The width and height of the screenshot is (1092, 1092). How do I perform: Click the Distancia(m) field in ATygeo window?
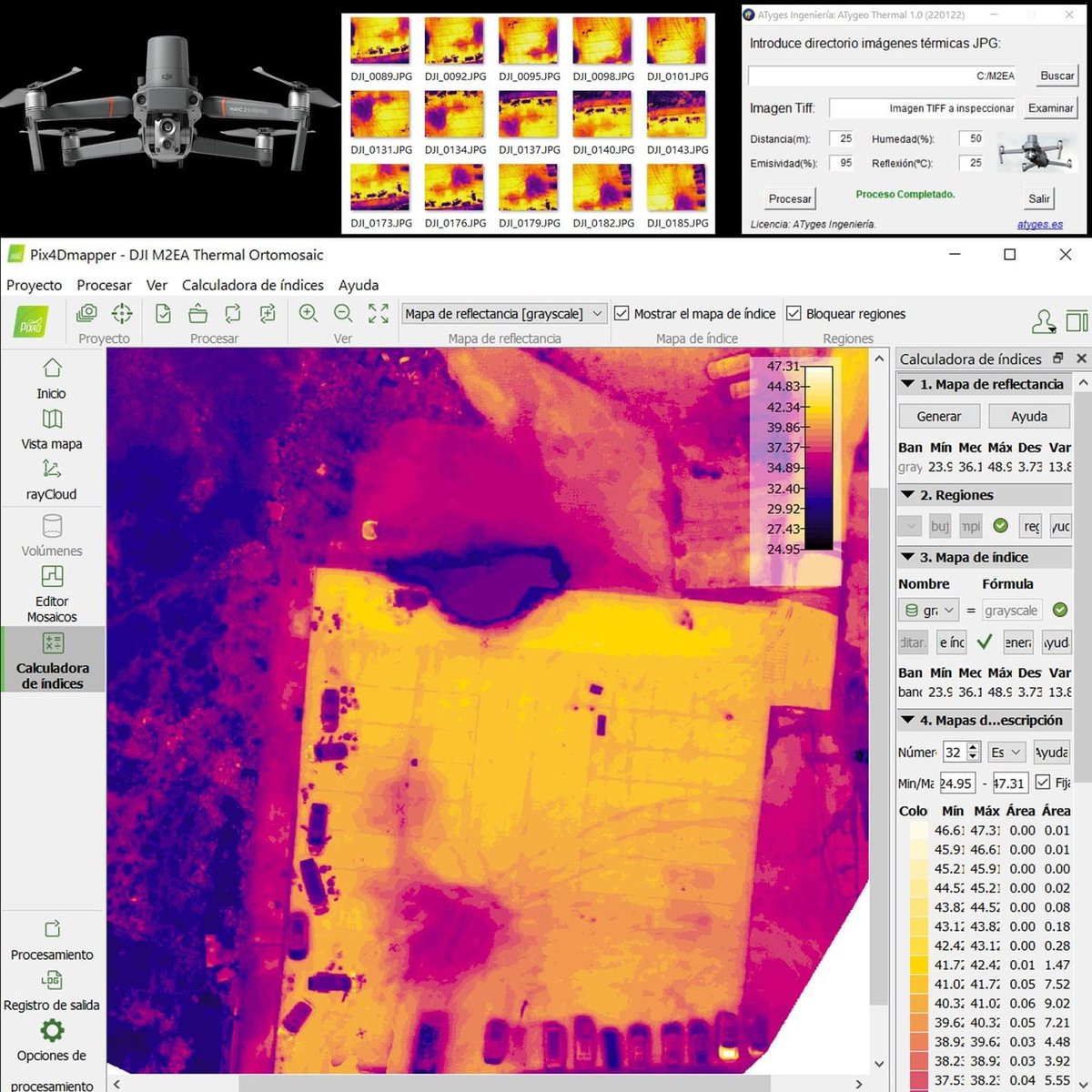(x=842, y=138)
